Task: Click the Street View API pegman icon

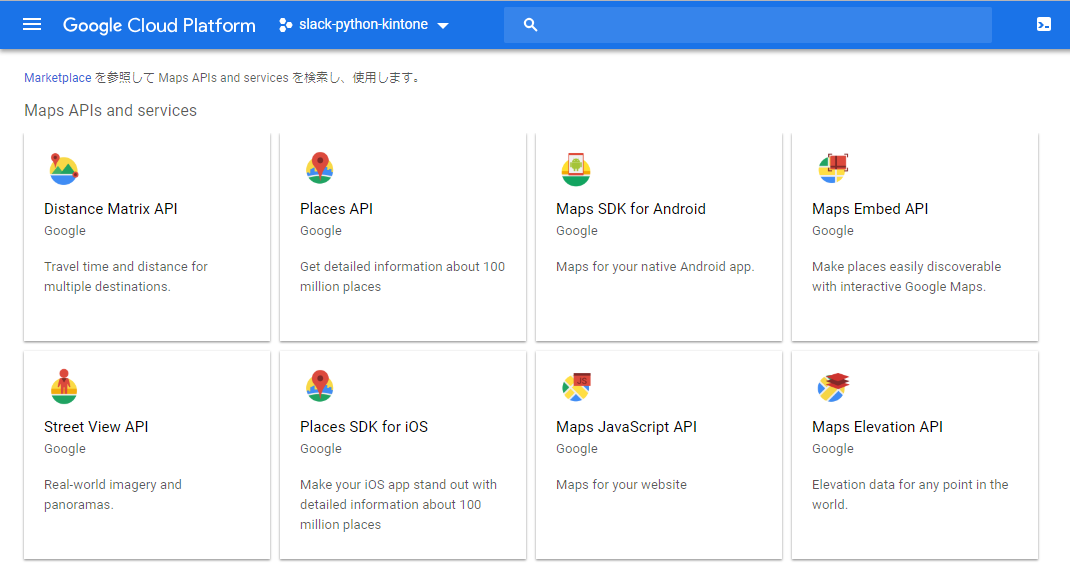Action: pos(63,386)
